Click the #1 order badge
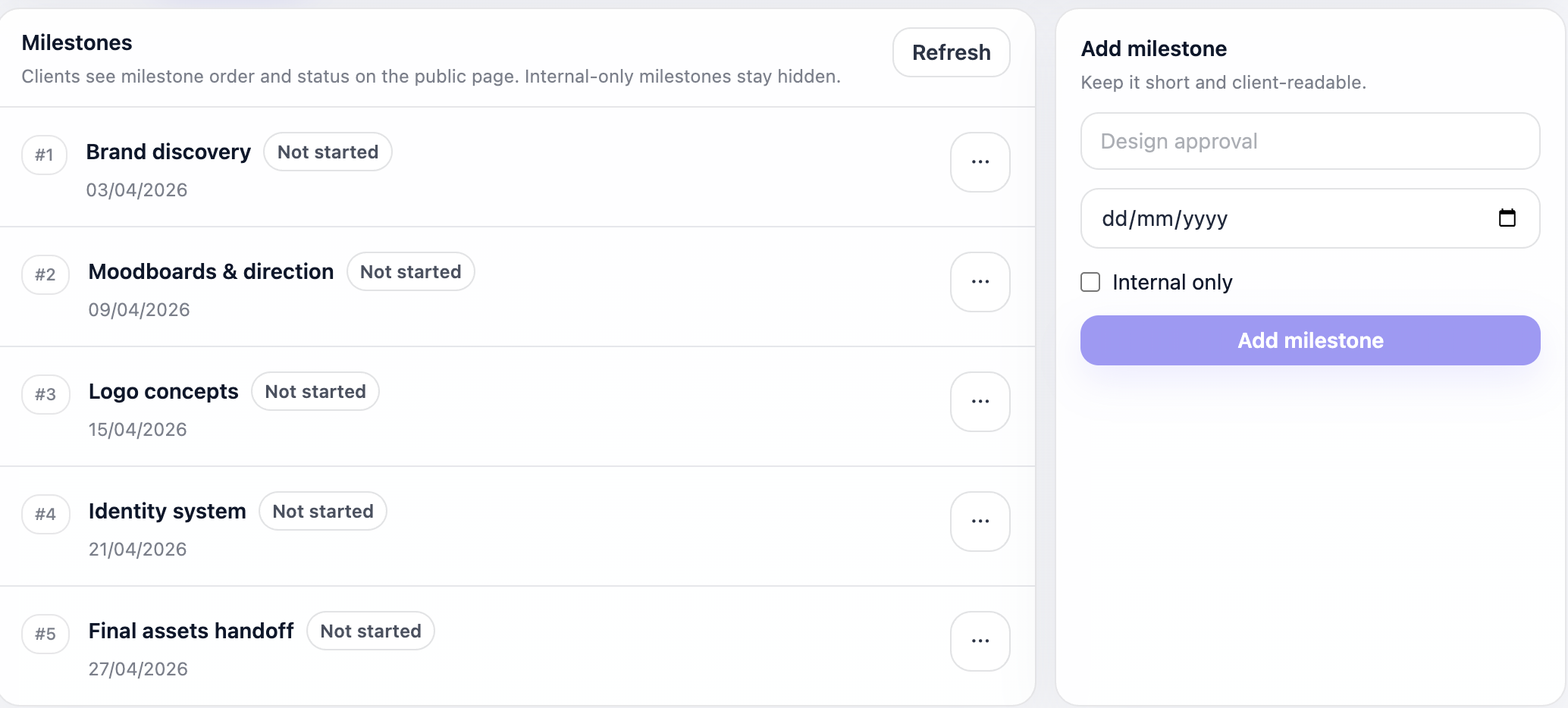Viewport: 1568px width, 708px height. click(45, 155)
